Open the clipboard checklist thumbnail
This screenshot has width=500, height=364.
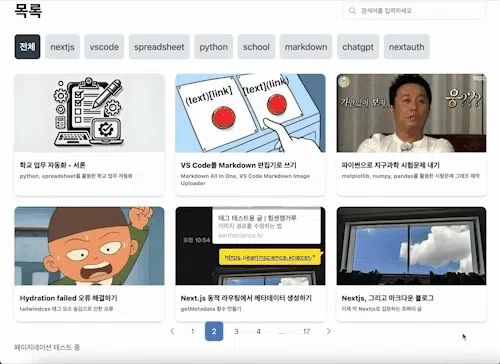(89, 113)
